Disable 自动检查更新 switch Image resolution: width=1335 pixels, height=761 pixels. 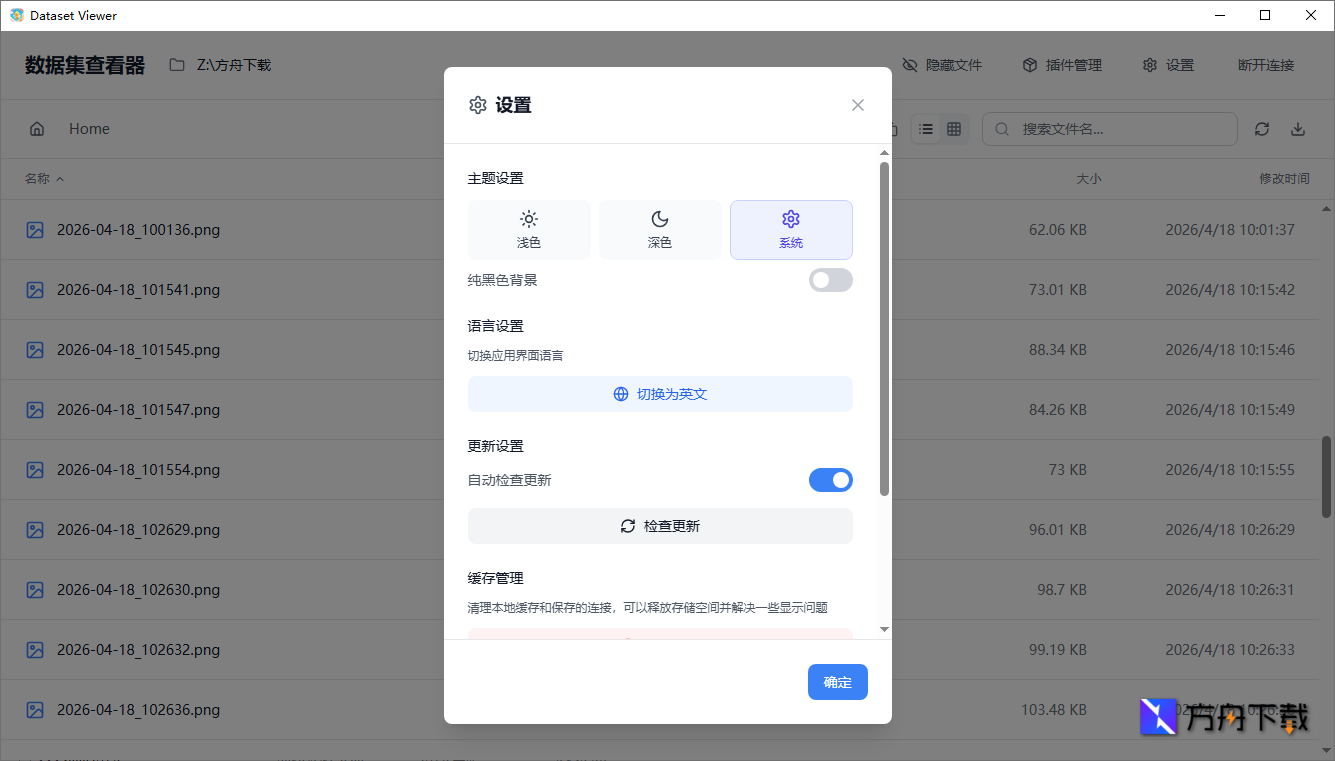[x=831, y=480]
